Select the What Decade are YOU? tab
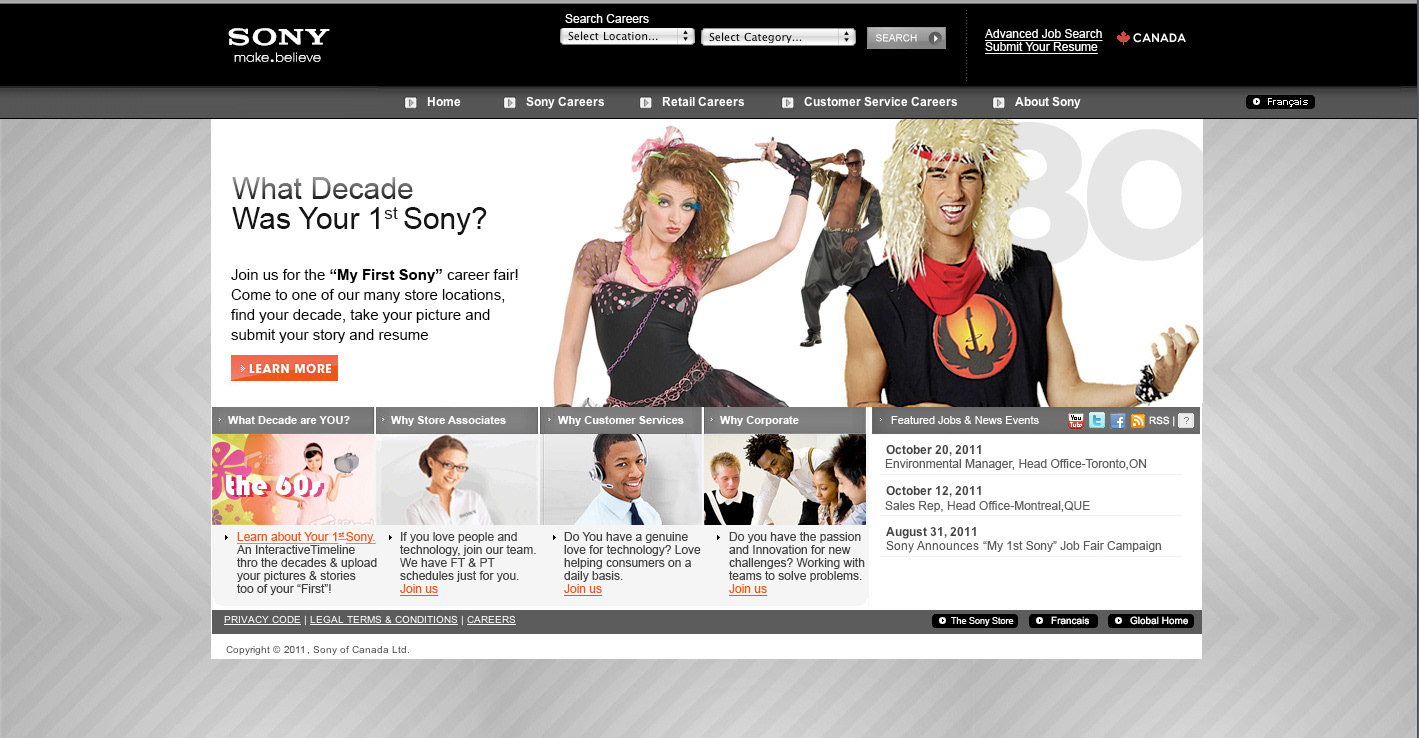 coord(293,420)
